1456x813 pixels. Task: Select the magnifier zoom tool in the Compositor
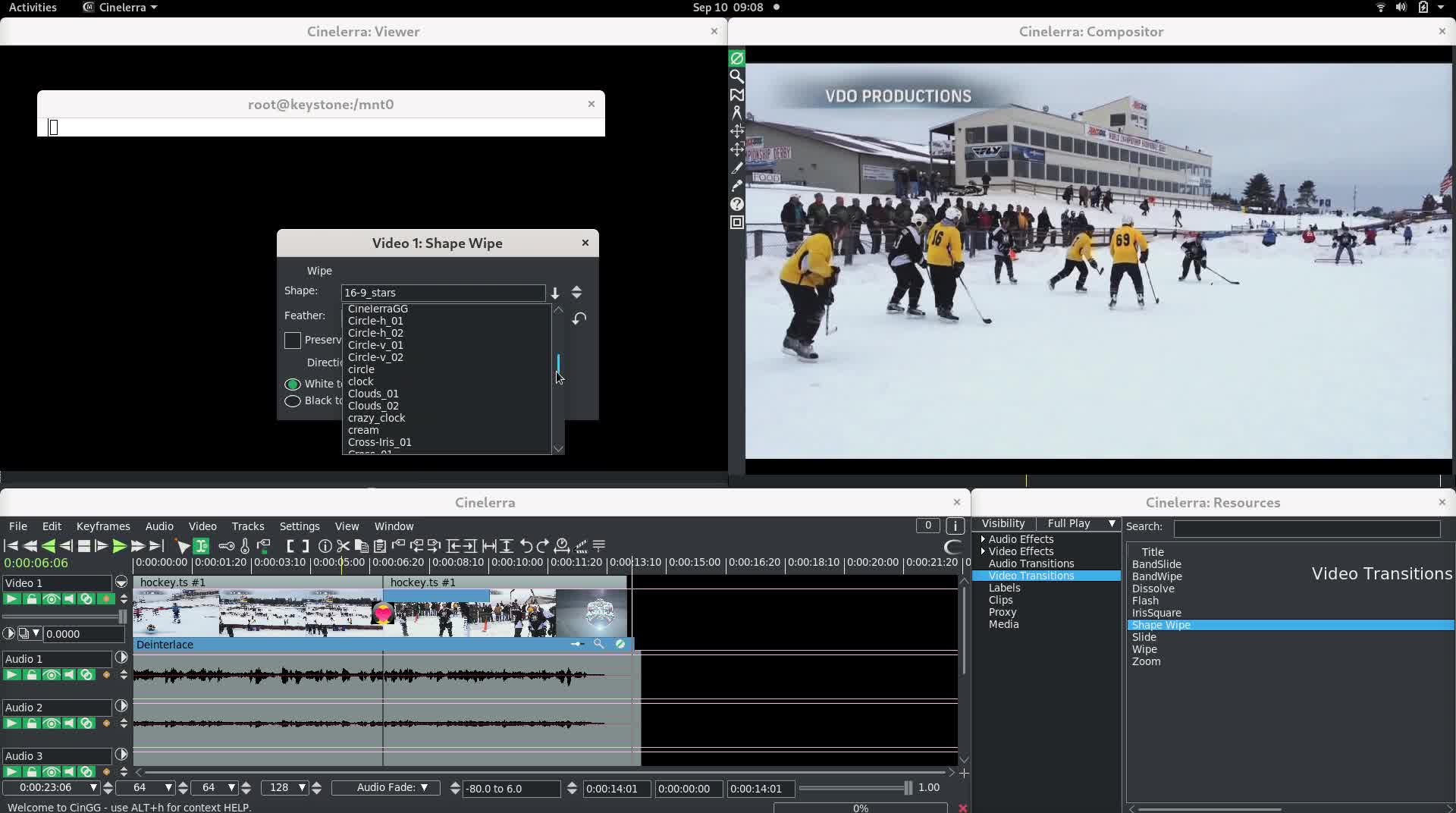tap(736, 77)
